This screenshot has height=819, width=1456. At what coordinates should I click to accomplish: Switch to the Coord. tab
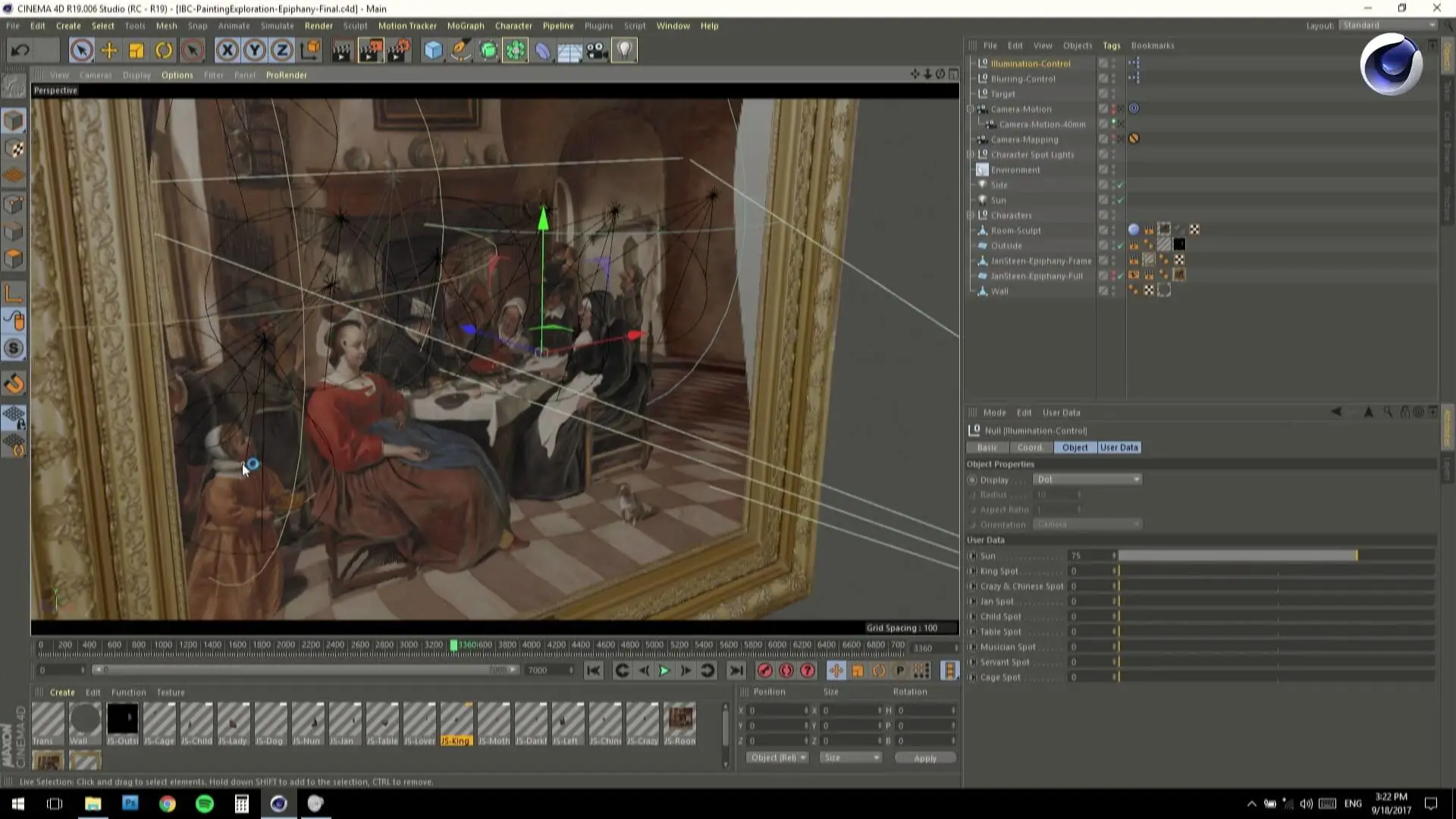point(1030,447)
